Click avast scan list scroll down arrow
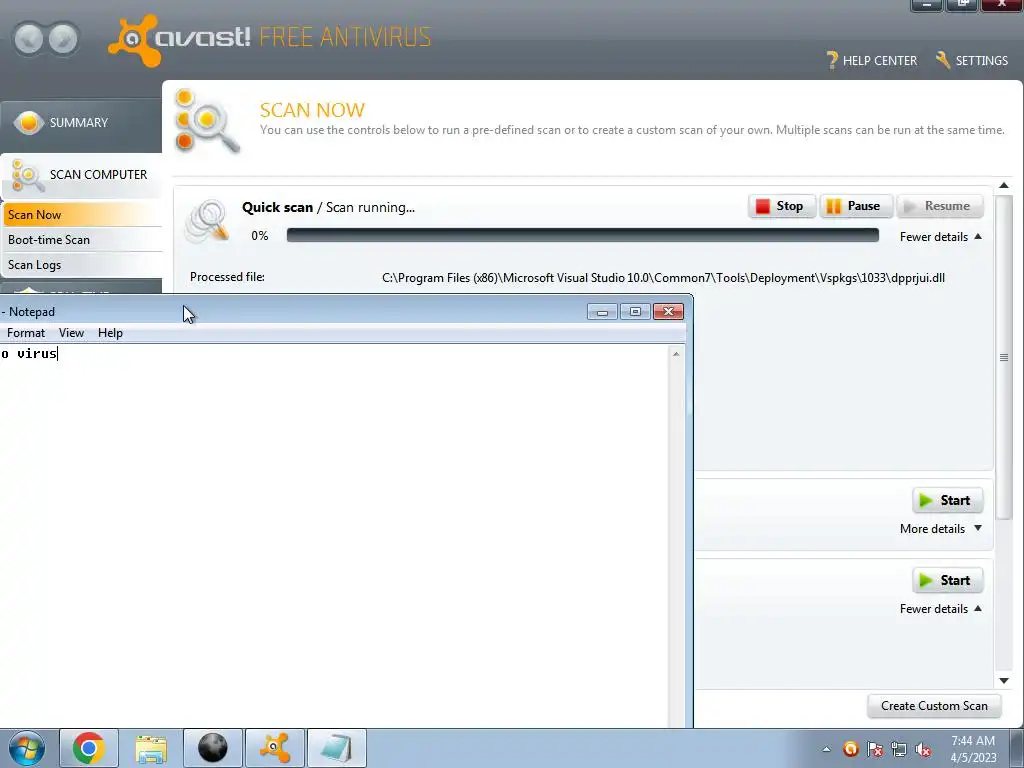This screenshot has height=768, width=1024. click(1004, 680)
